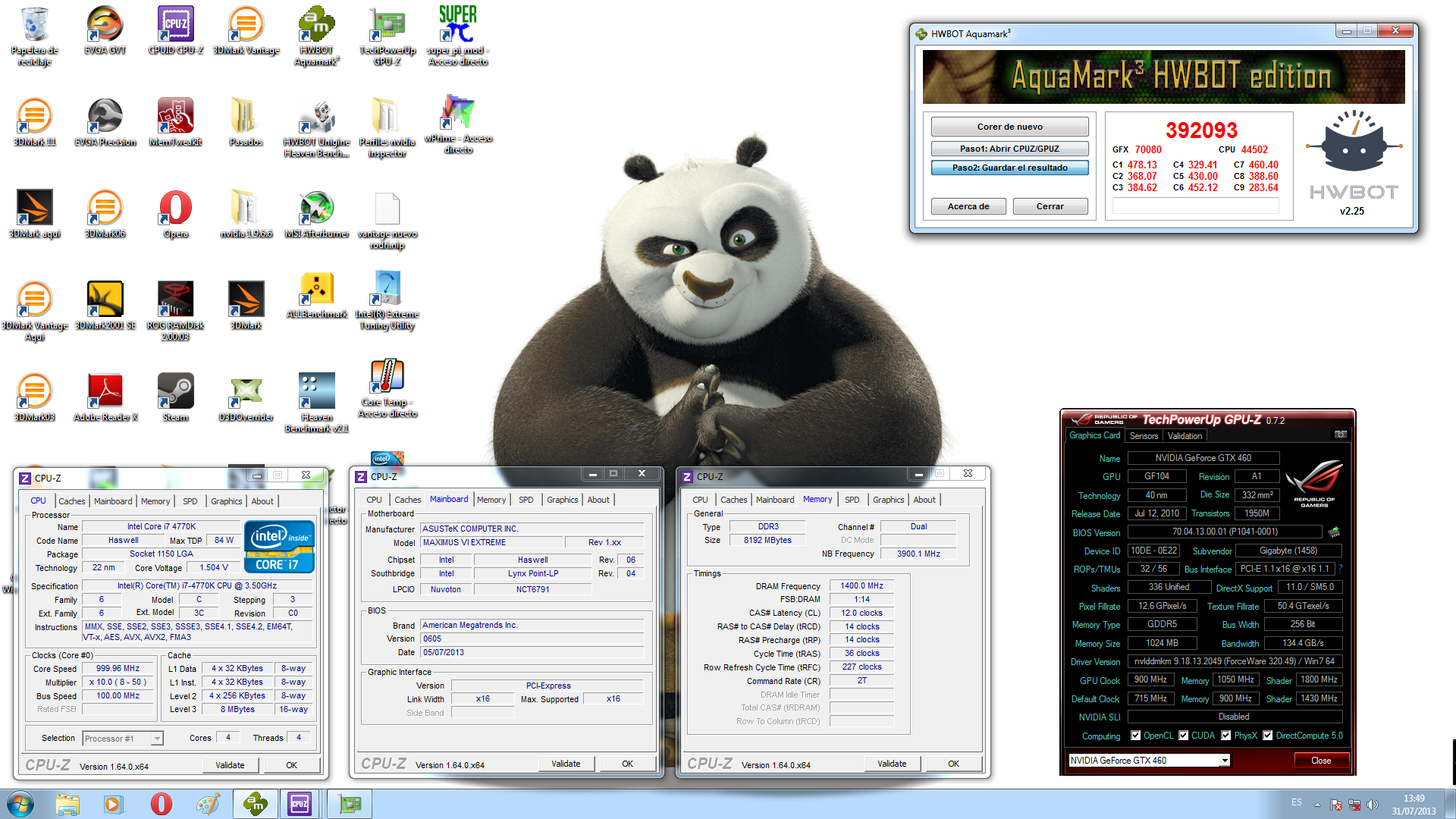Launch HWBOT Aquamark desktop shortcut

(317, 36)
